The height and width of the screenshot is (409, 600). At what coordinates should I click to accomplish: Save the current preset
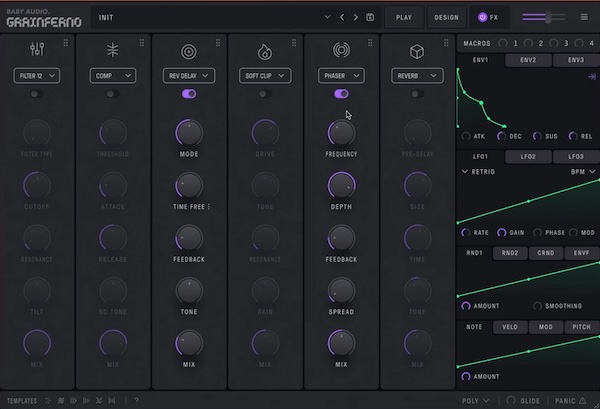(370, 17)
